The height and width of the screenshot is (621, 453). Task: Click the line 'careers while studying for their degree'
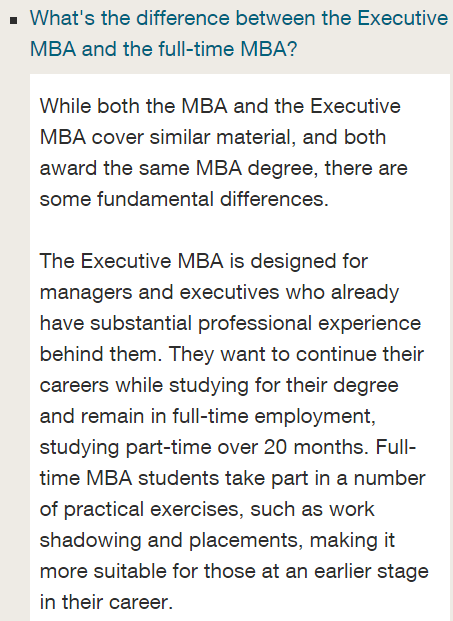219,385
